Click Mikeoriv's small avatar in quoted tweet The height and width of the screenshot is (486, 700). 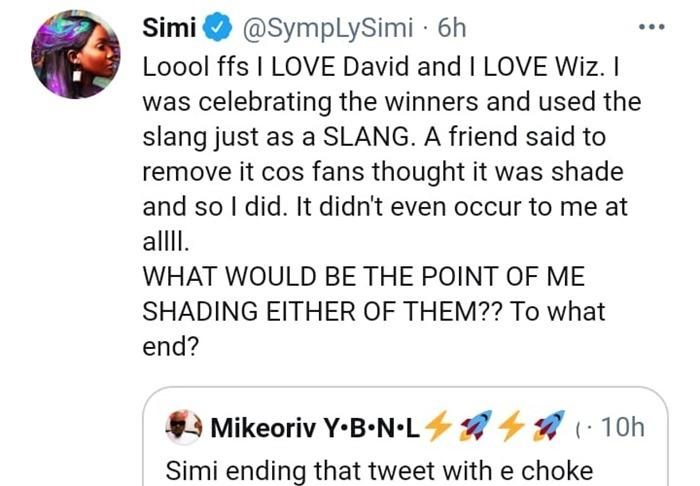tap(181, 428)
